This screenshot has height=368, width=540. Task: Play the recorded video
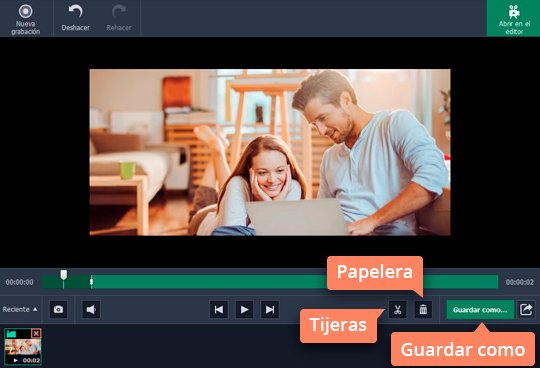click(x=245, y=309)
